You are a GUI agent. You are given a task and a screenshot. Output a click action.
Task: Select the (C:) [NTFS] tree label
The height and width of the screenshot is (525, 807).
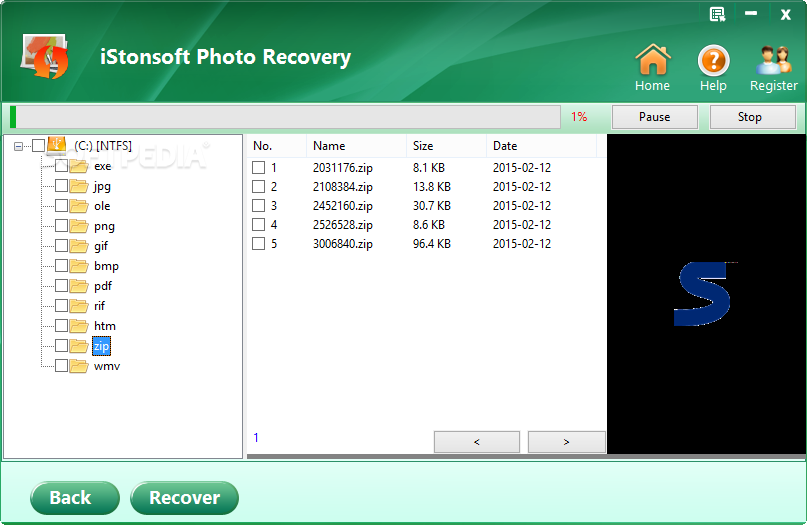click(103, 146)
